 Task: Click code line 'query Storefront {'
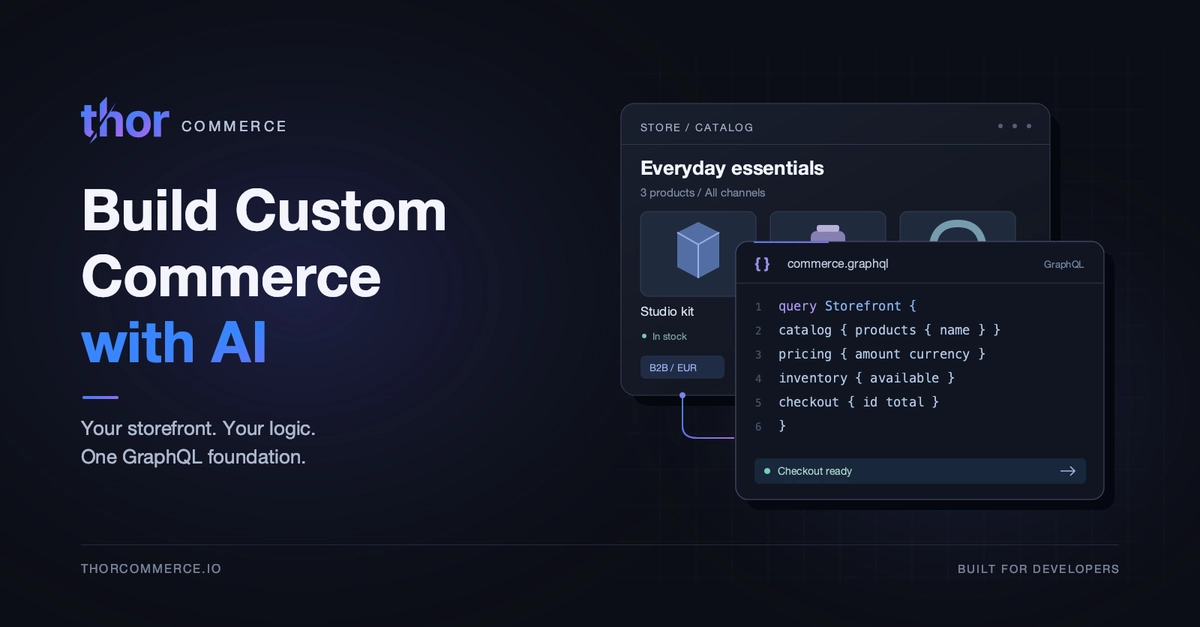pos(847,306)
